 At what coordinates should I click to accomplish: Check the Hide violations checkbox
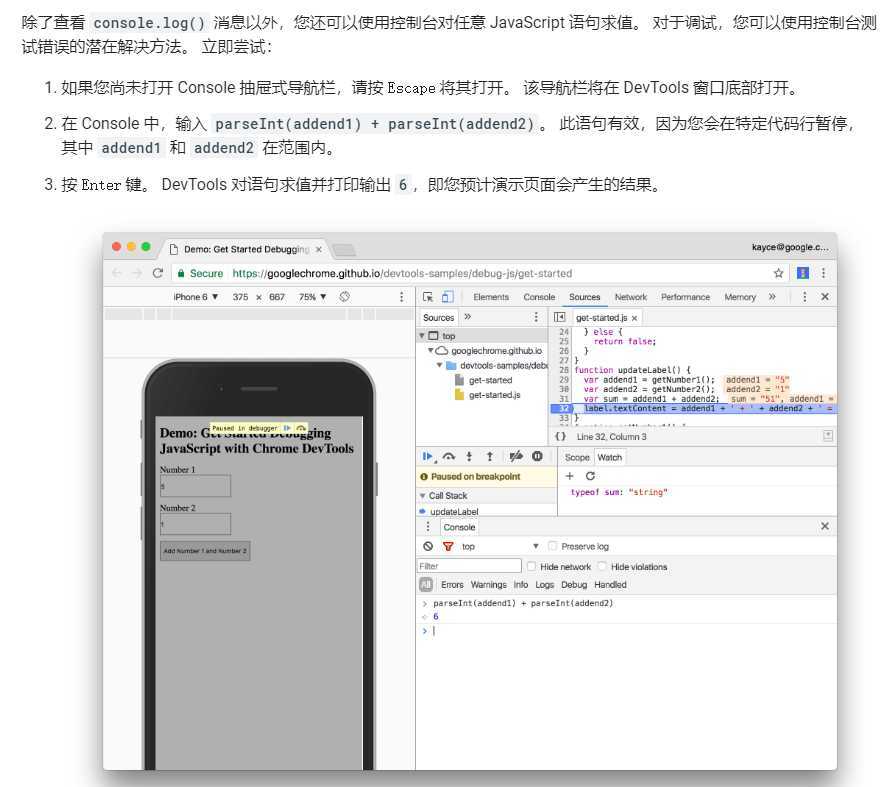click(x=602, y=566)
